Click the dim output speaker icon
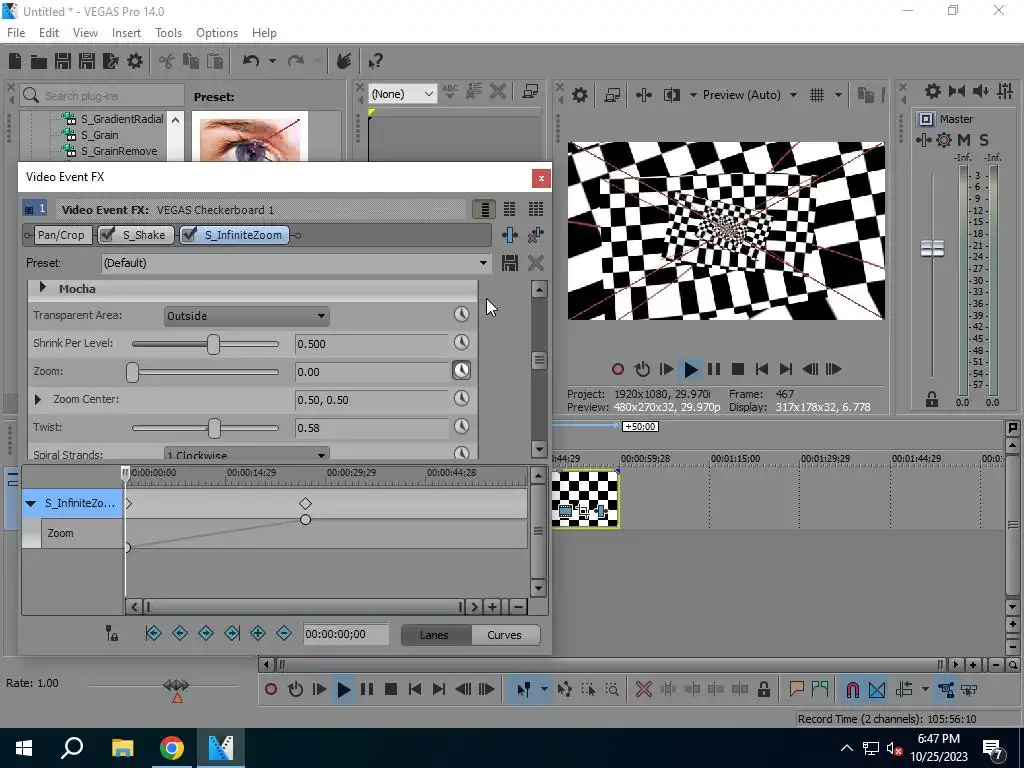The image size is (1024, 768). coord(981,91)
